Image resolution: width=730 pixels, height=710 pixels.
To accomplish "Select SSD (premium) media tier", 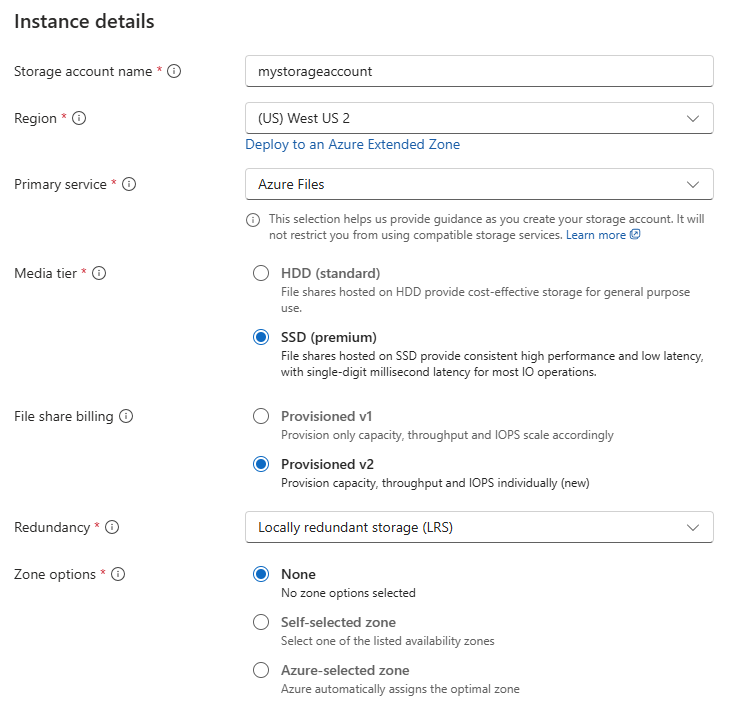I will [261, 337].
